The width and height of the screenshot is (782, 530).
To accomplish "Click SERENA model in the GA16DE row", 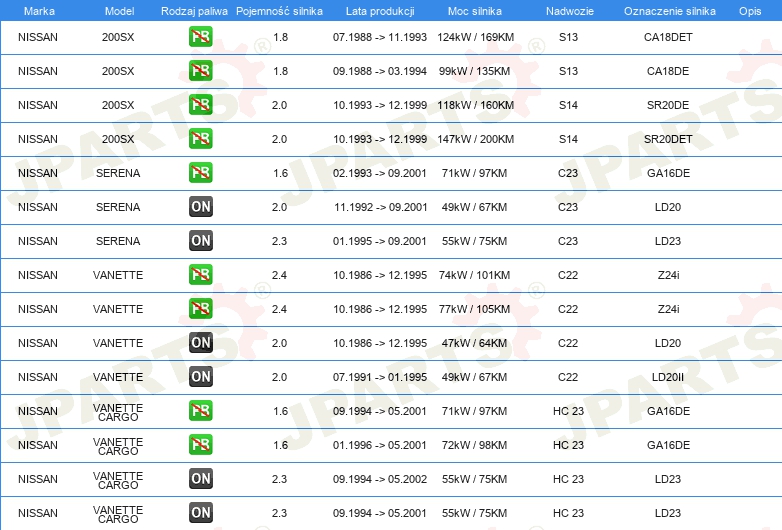I will click(118, 173).
